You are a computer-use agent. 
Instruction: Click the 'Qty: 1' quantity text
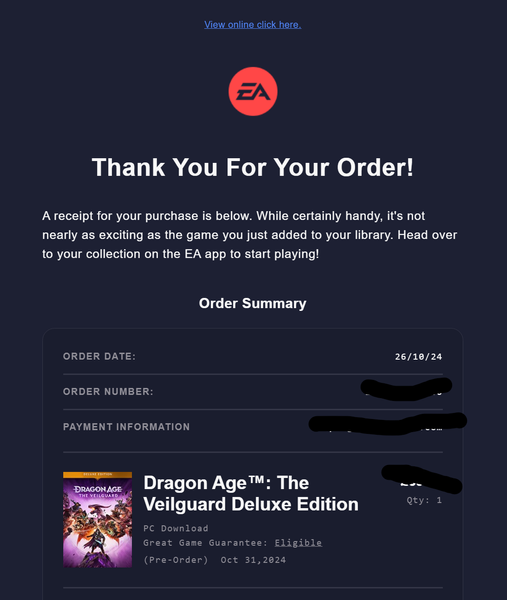(x=424, y=500)
